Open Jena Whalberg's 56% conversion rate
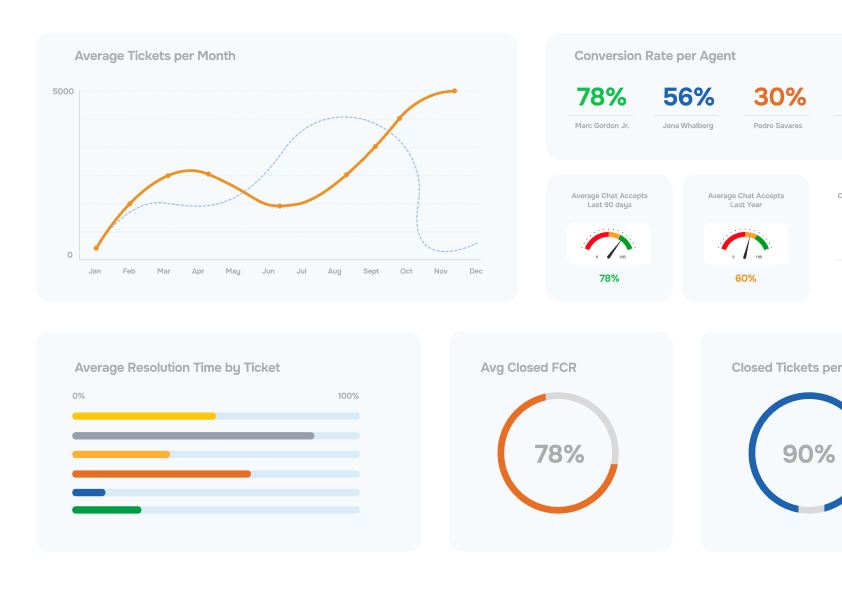 pyautogui.click(x=688, y=97)
